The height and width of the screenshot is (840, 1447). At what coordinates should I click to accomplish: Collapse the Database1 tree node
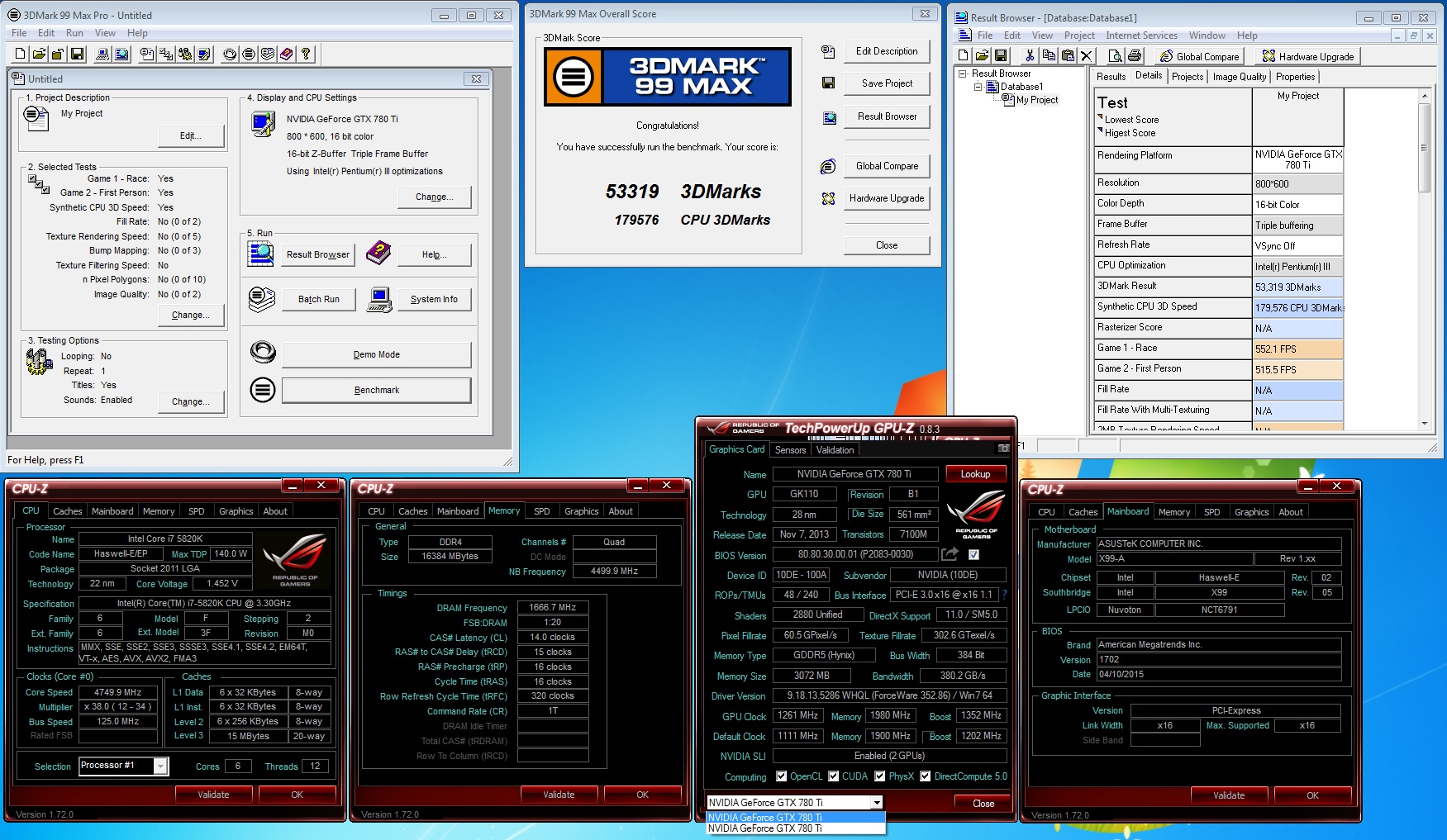point(978,87)
